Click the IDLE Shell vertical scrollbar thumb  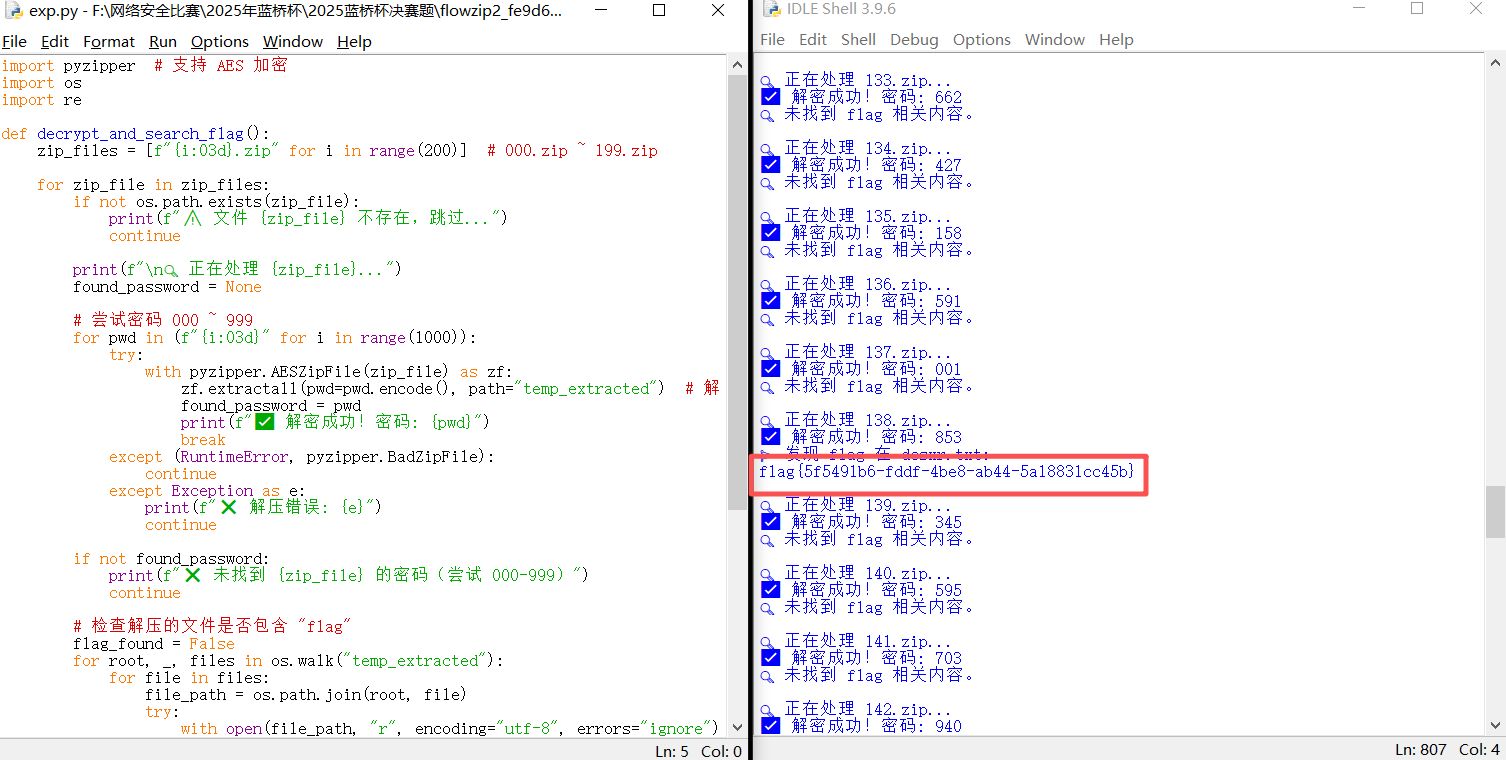1495,511
